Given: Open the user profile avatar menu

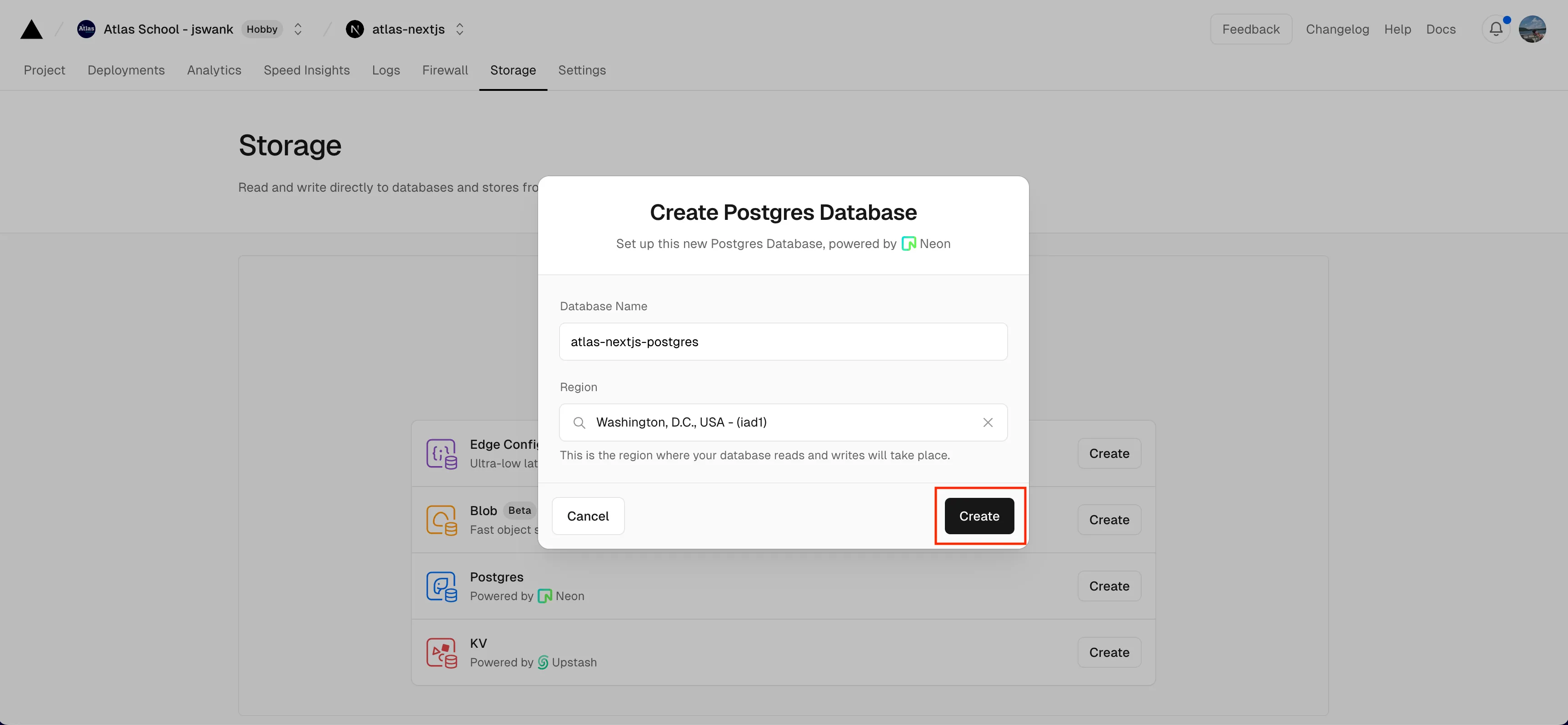Looking at the screenshot, I should click(1533, 29).
